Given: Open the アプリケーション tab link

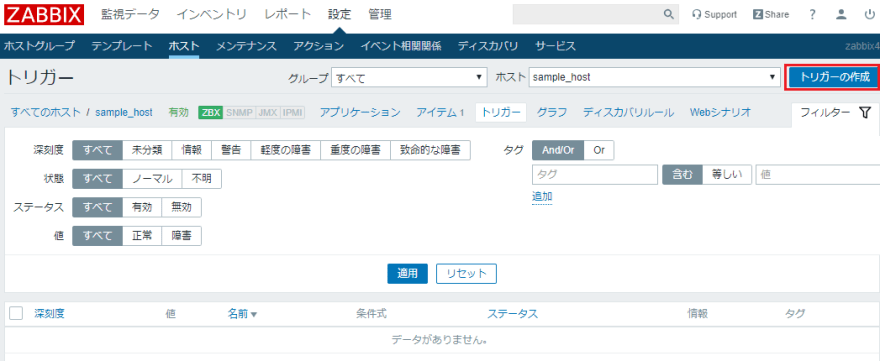Looking at the screenshot, I should (x=360, y=112).
